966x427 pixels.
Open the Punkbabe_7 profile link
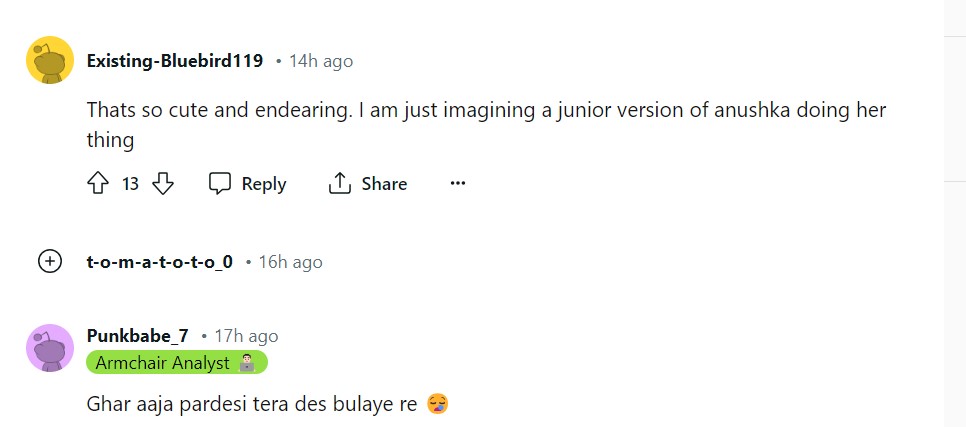[x=137, y=336]
